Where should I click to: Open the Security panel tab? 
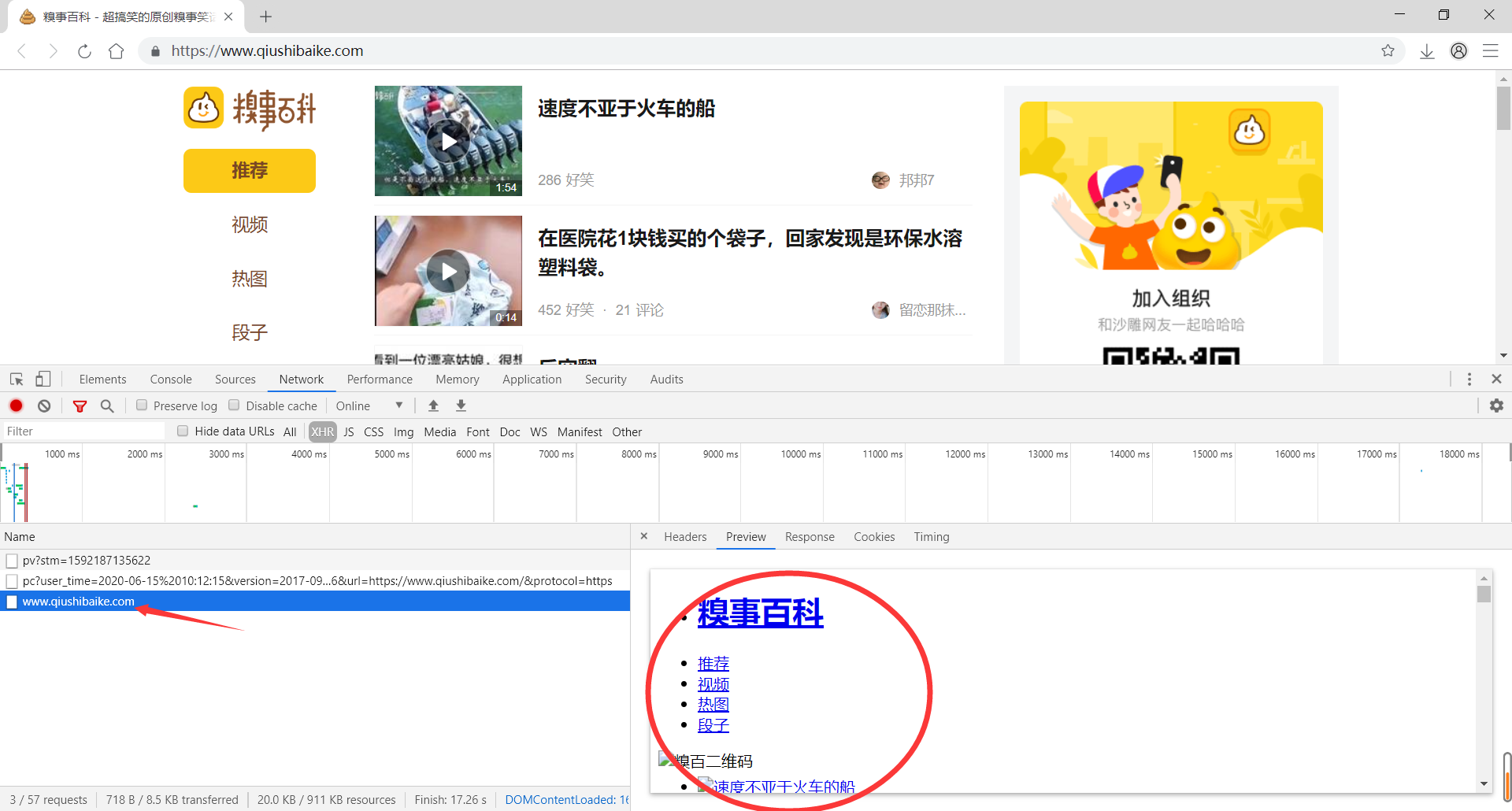606,380
